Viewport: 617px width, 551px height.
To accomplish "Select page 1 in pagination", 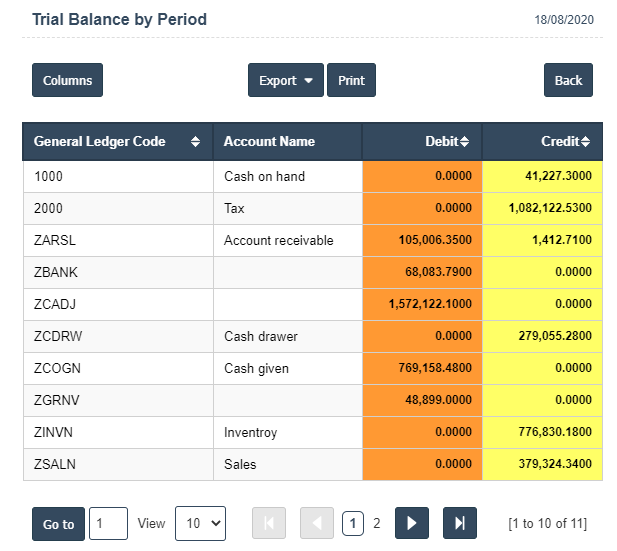I will click(x=352, y=523).
